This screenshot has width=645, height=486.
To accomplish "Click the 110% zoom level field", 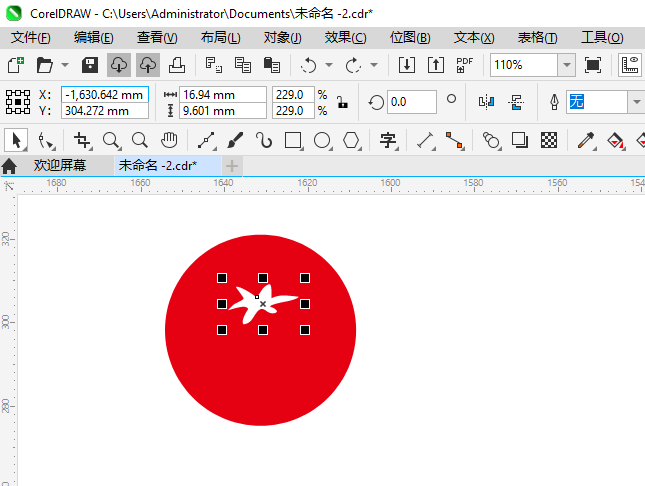I will click(x=524, y=65).
